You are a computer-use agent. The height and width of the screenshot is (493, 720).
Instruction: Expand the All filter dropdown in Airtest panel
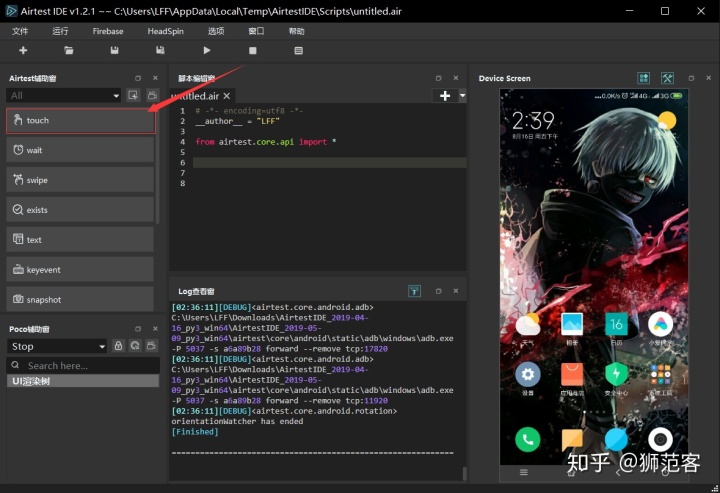63,95
